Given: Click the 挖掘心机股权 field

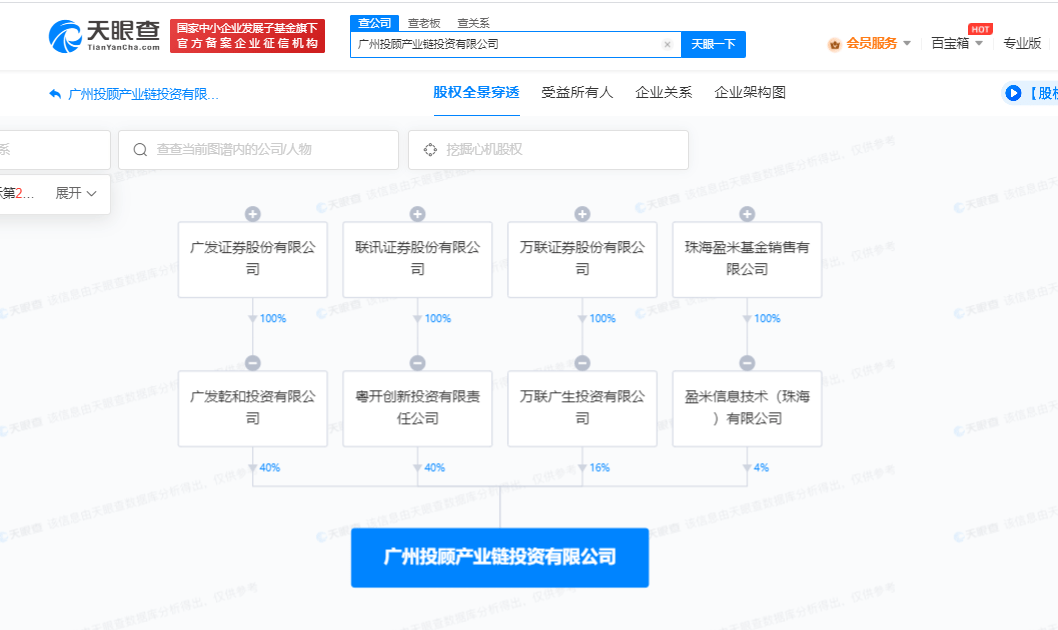Looking at the screenshot, I should tap(548, 150).
